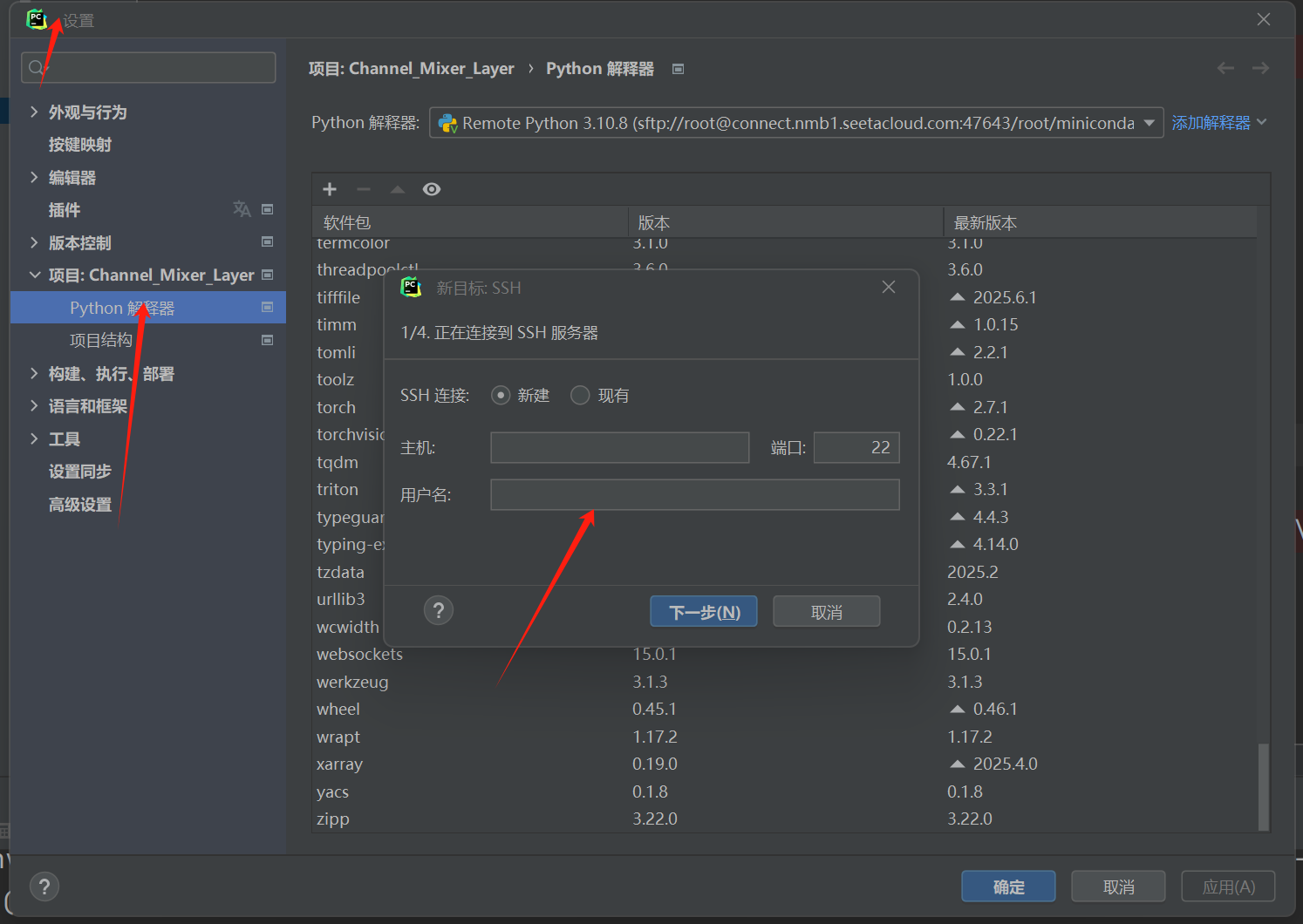Click the window icon beside Python 解释器 breadcrumb

click(678, 68)
